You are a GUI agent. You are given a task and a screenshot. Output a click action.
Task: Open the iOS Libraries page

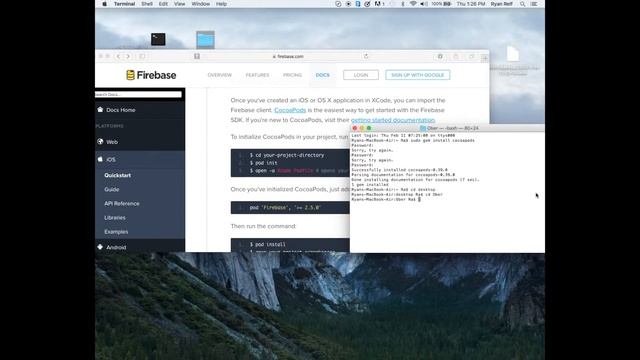pos(115,218)
